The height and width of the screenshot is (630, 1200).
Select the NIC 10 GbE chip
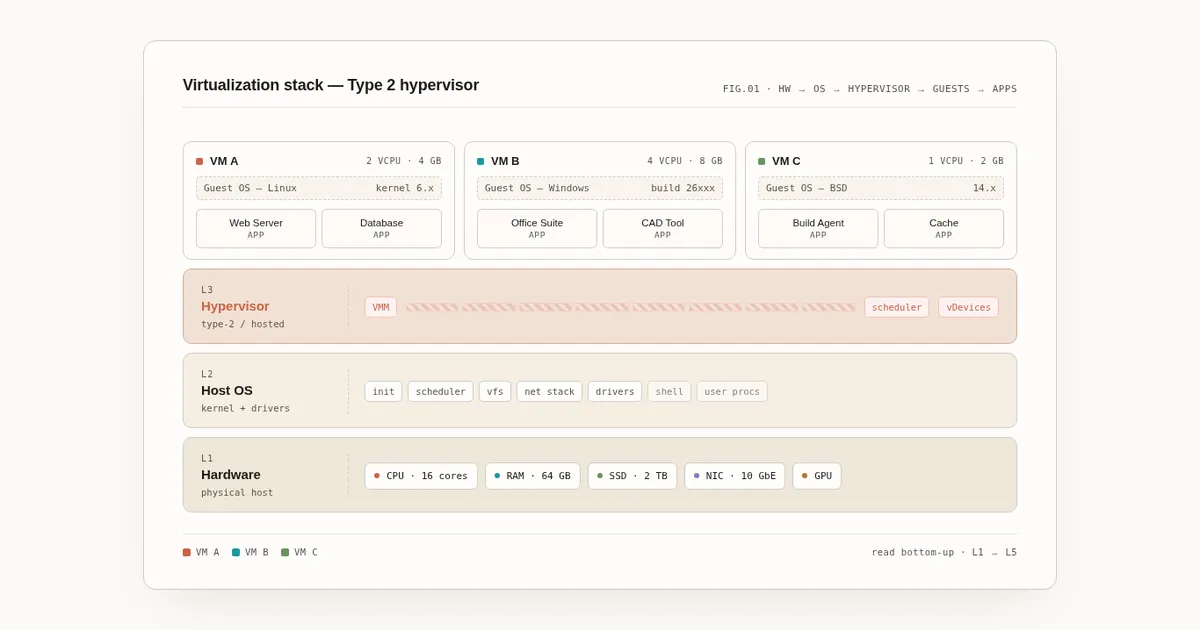pos(734,476)
